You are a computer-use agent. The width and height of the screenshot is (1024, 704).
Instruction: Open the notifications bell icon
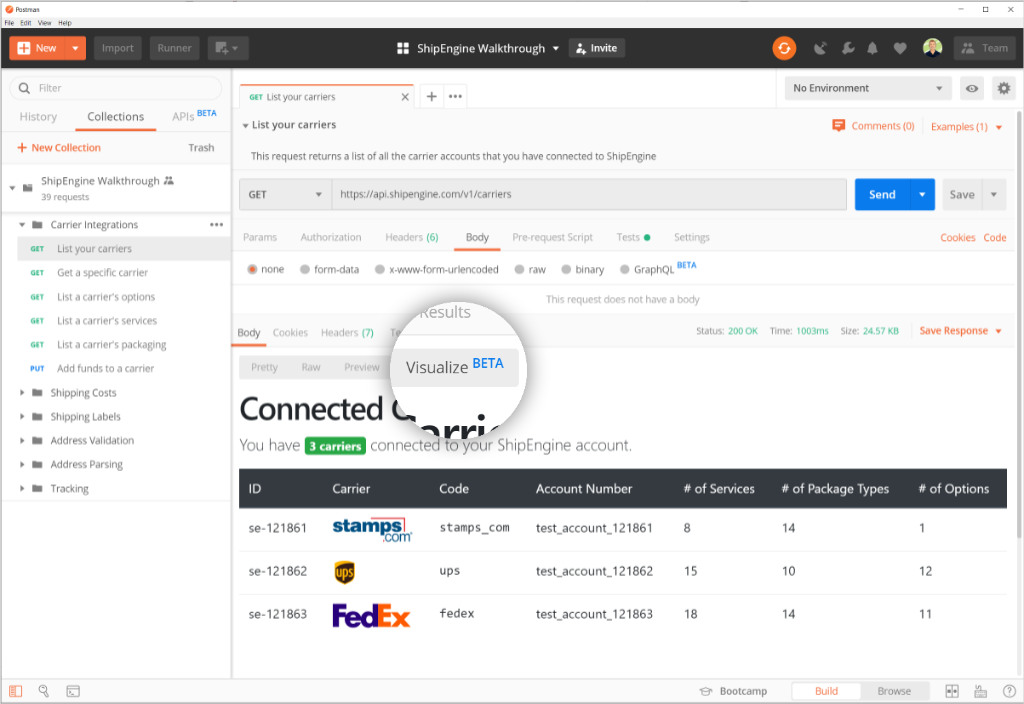pyautogui.click(x=873, y=48)
